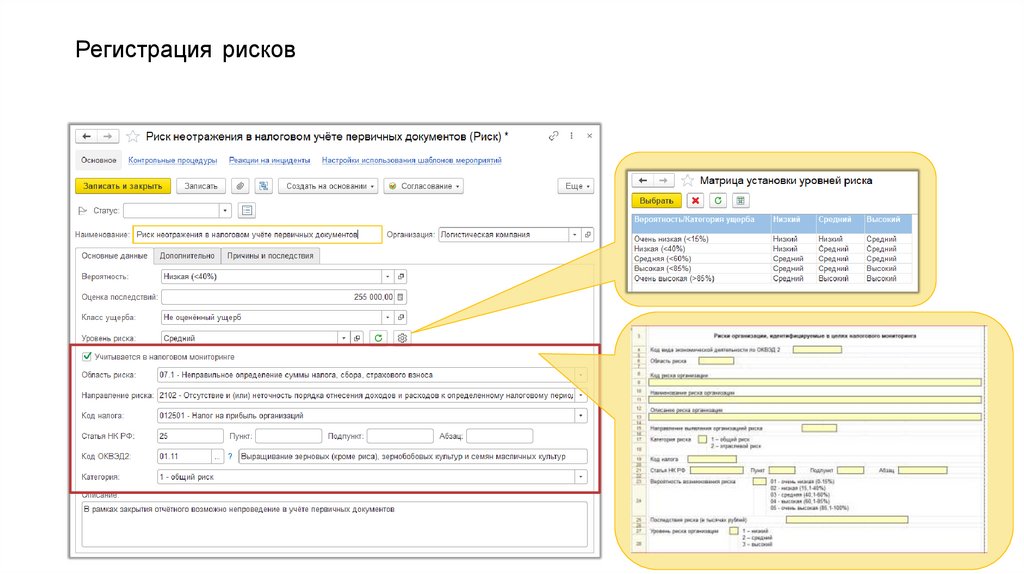Switch to Основные данные tab
The width and height of the screenshot is (1024, 574).
(x=114, y=256)
